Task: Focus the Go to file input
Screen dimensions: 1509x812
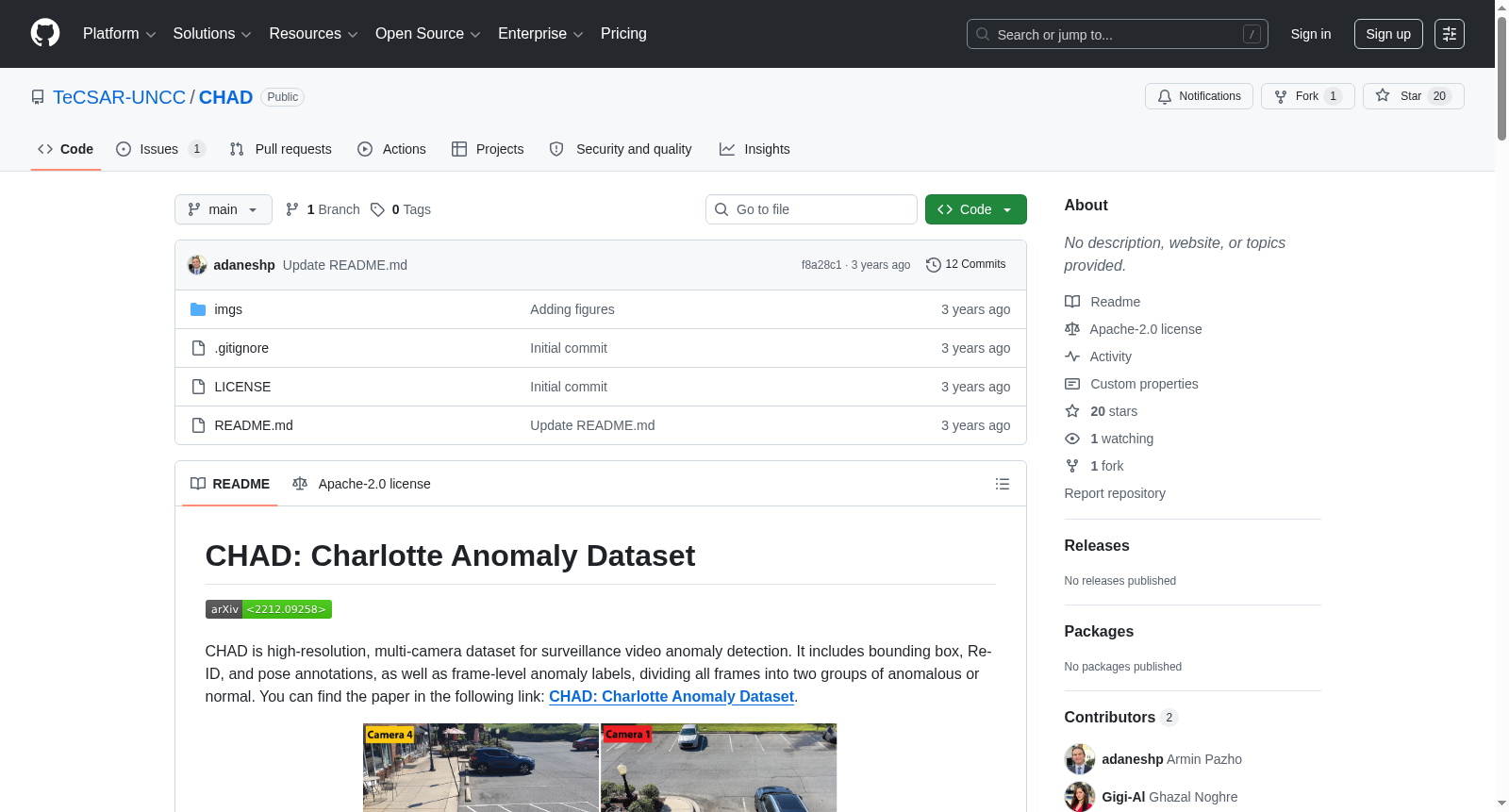Action: [811, 209]
